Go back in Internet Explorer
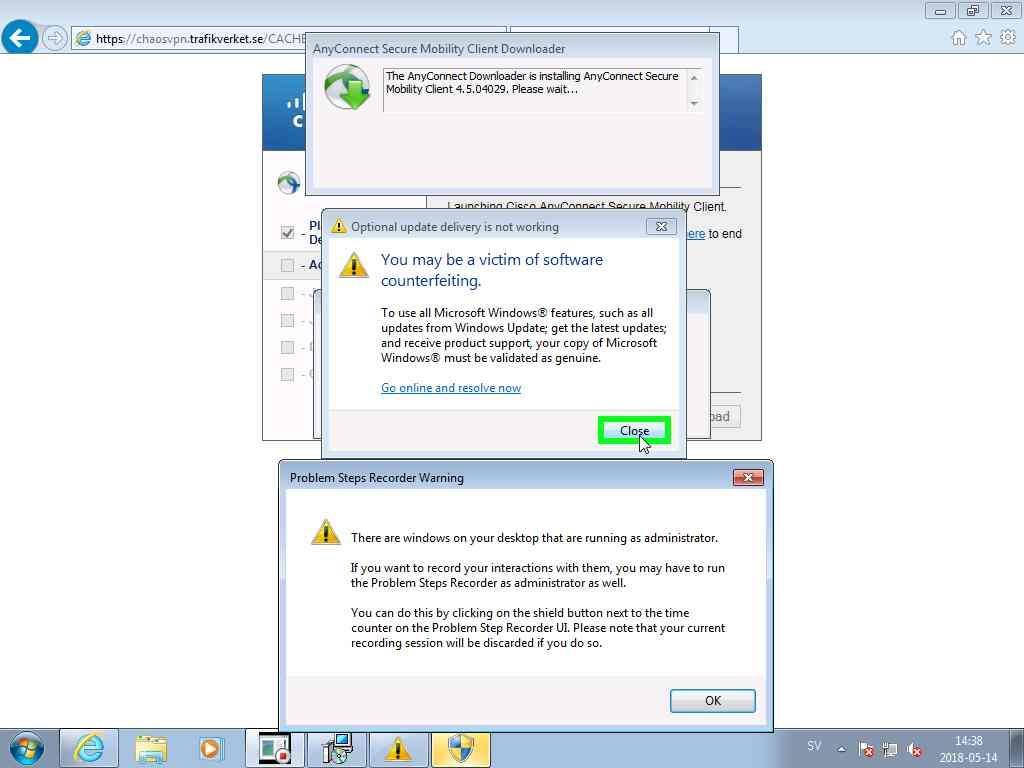 tap(20, 37)
